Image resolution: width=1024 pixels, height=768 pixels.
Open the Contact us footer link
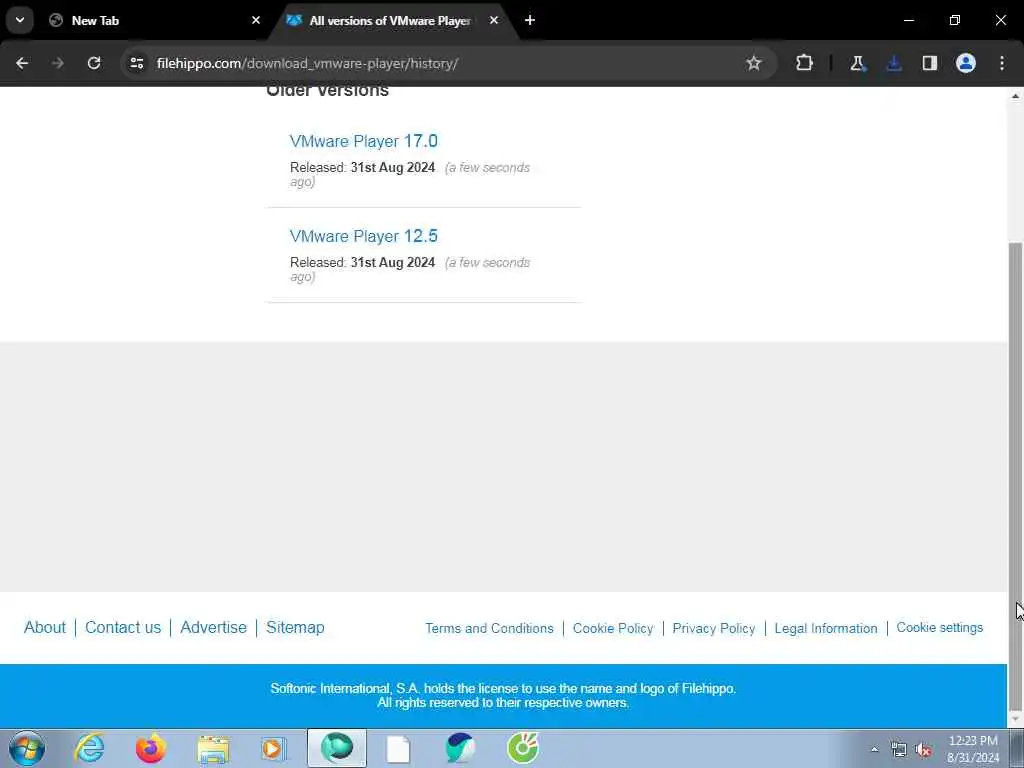[123, 628]
